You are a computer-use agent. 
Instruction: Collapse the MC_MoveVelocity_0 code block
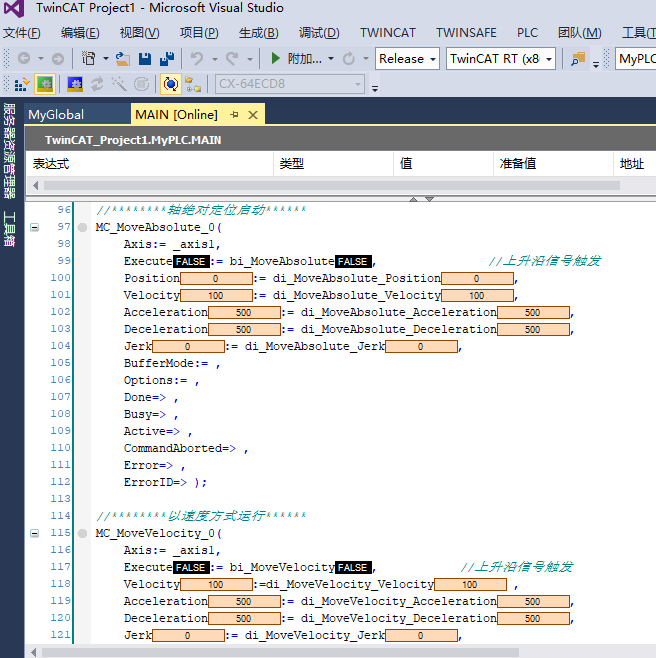pyautogui.click(x=35, y=533)
